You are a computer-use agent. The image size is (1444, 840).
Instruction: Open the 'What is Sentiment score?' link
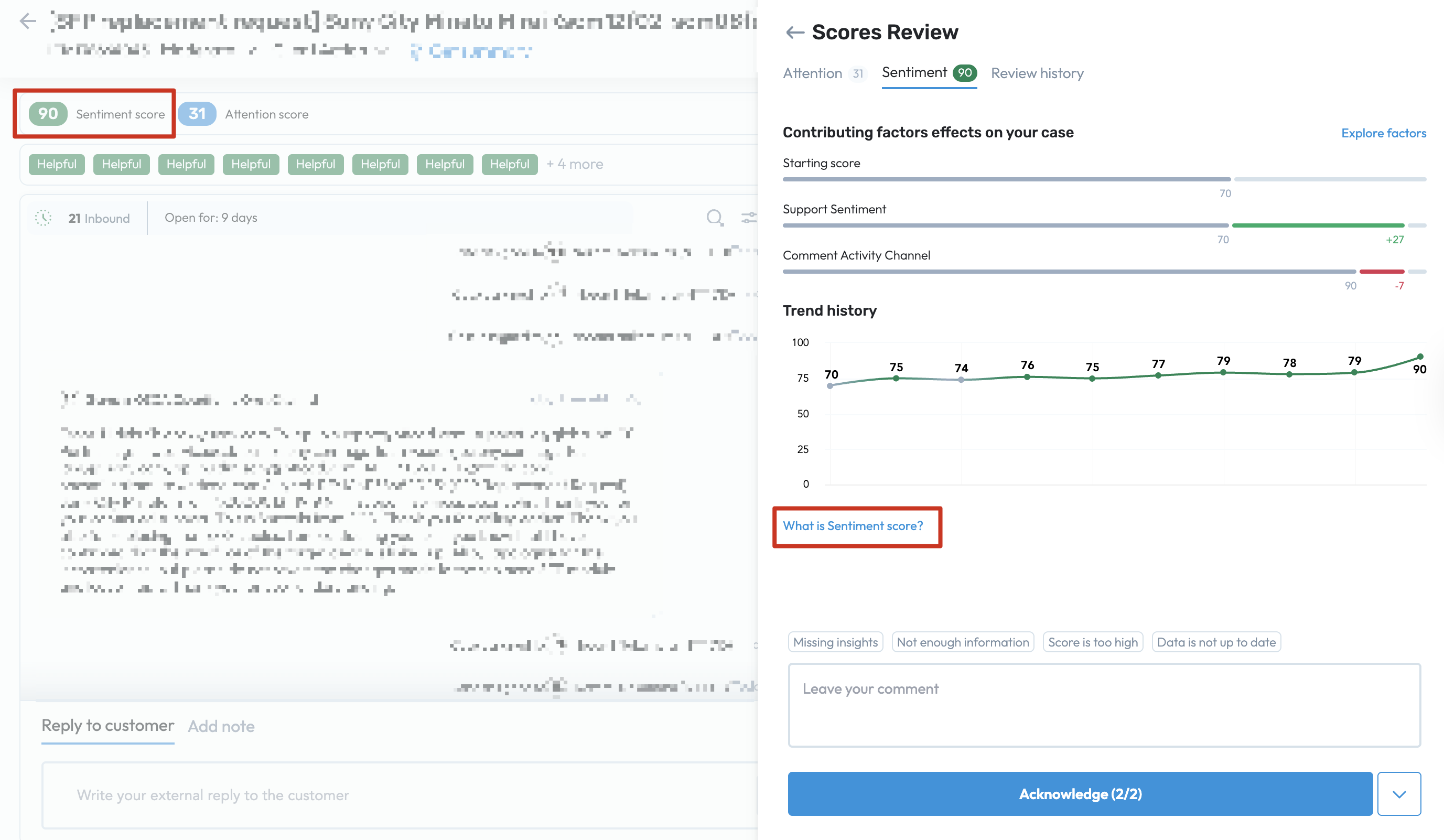(853, 525)
